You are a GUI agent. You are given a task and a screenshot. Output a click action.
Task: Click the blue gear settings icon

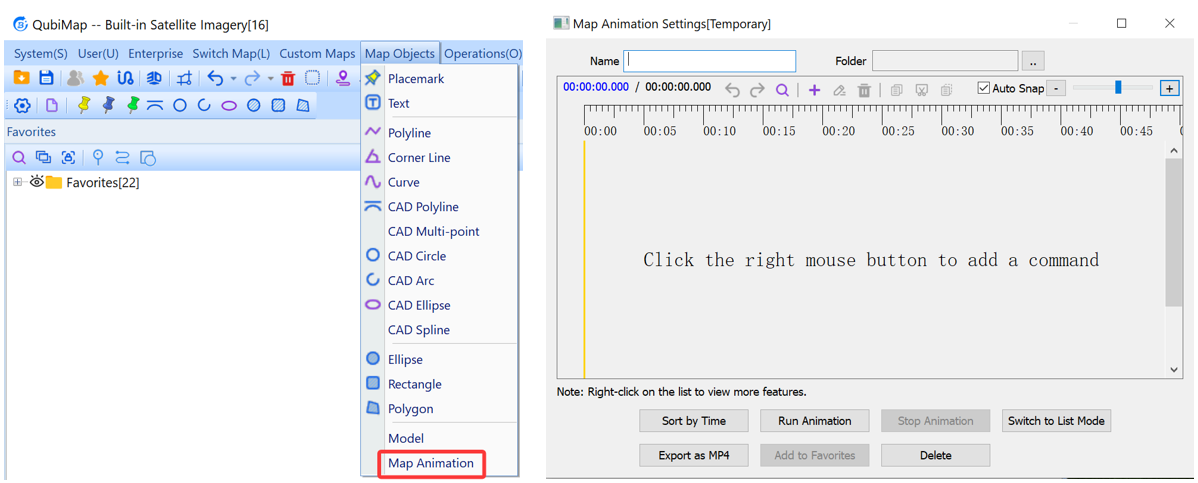[22, 105]
